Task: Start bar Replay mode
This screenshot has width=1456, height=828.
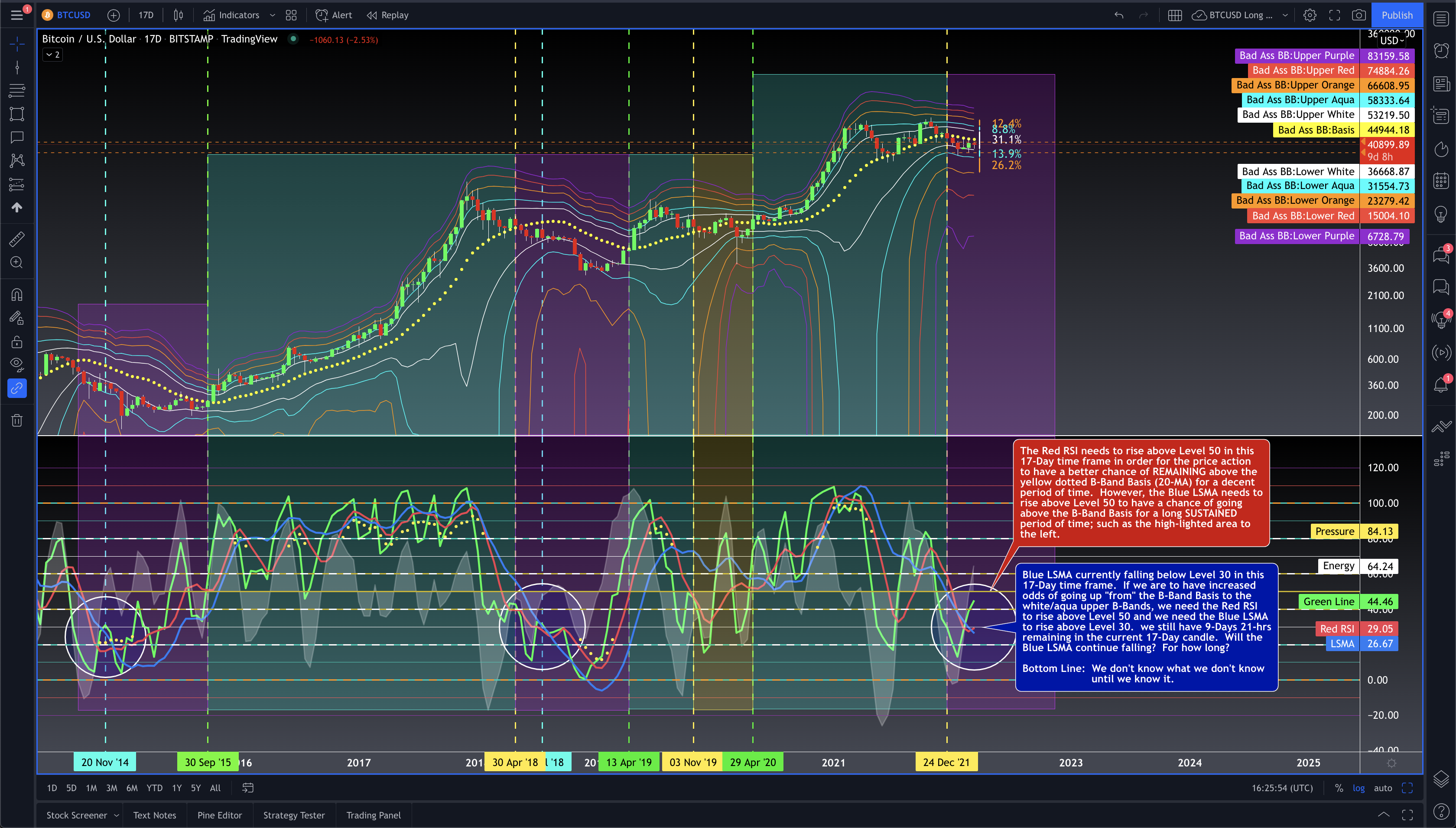Action: [x=387, y=15]
